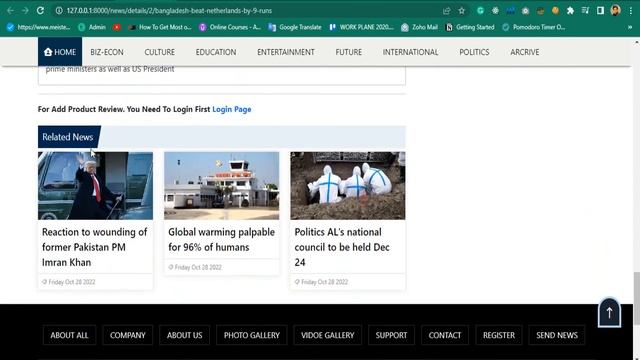Screen dimensions: 640x360
Task: Jump to top with the arrow button
Action: click(609, 313)
